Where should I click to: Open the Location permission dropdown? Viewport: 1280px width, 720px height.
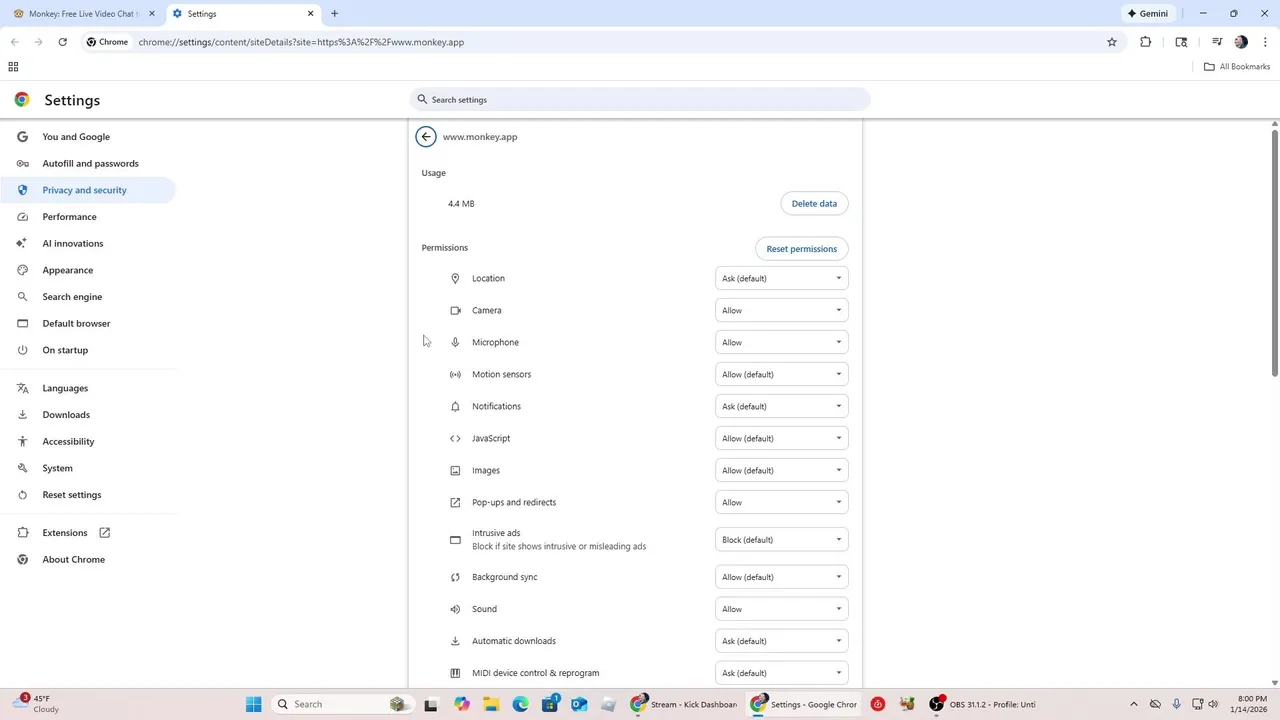pos(782,278)
